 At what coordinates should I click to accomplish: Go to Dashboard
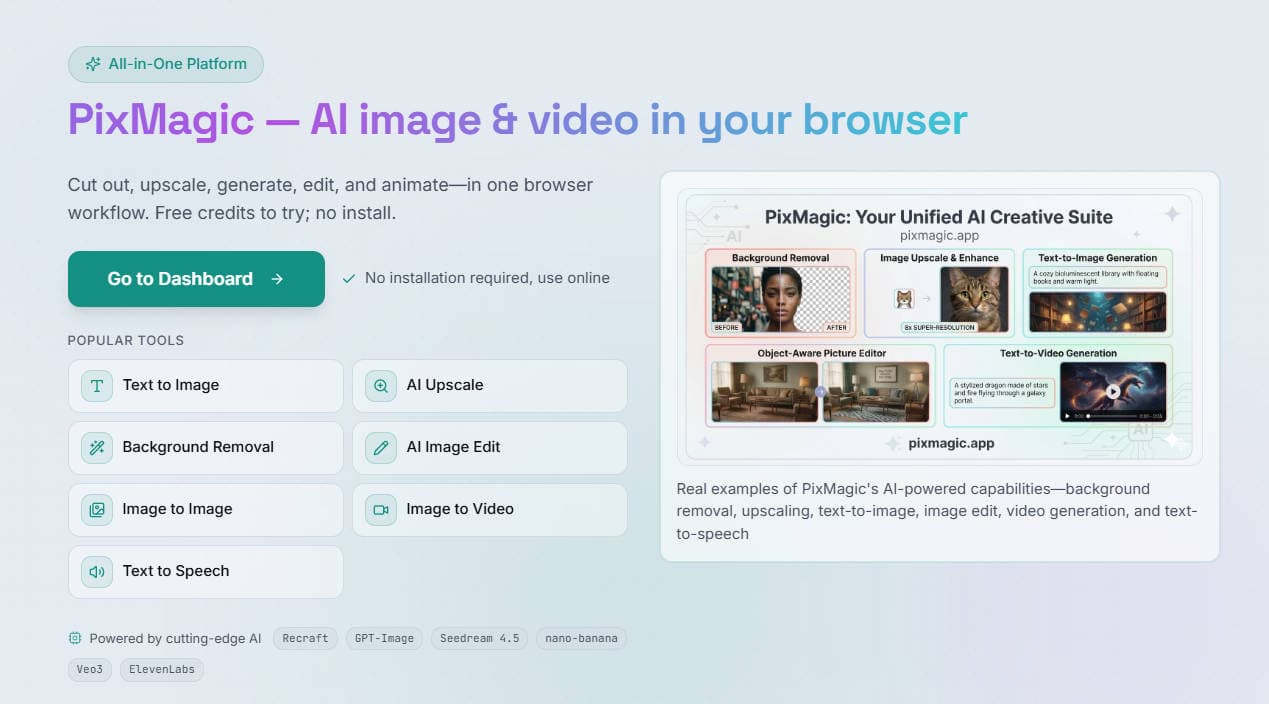click(196, 279)
